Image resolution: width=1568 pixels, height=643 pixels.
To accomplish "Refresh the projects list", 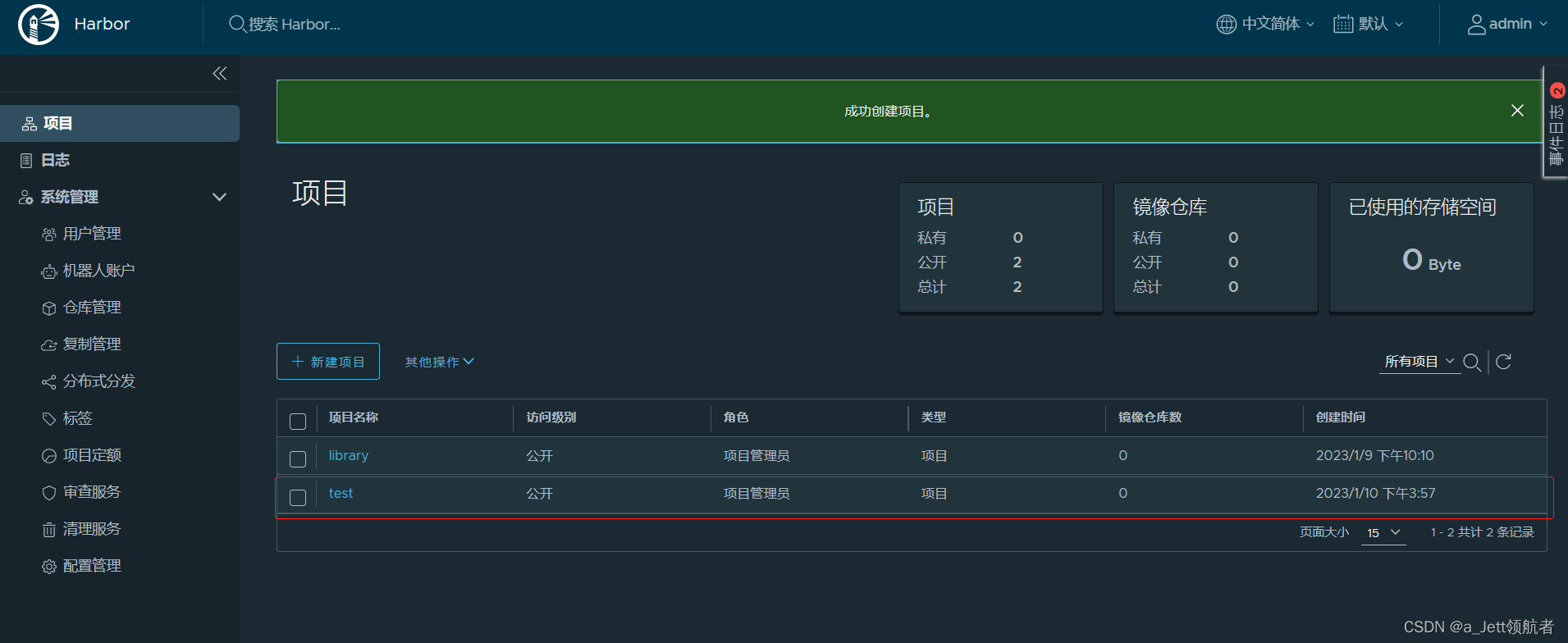I will pyautogui.click(x=1503, y=362).
